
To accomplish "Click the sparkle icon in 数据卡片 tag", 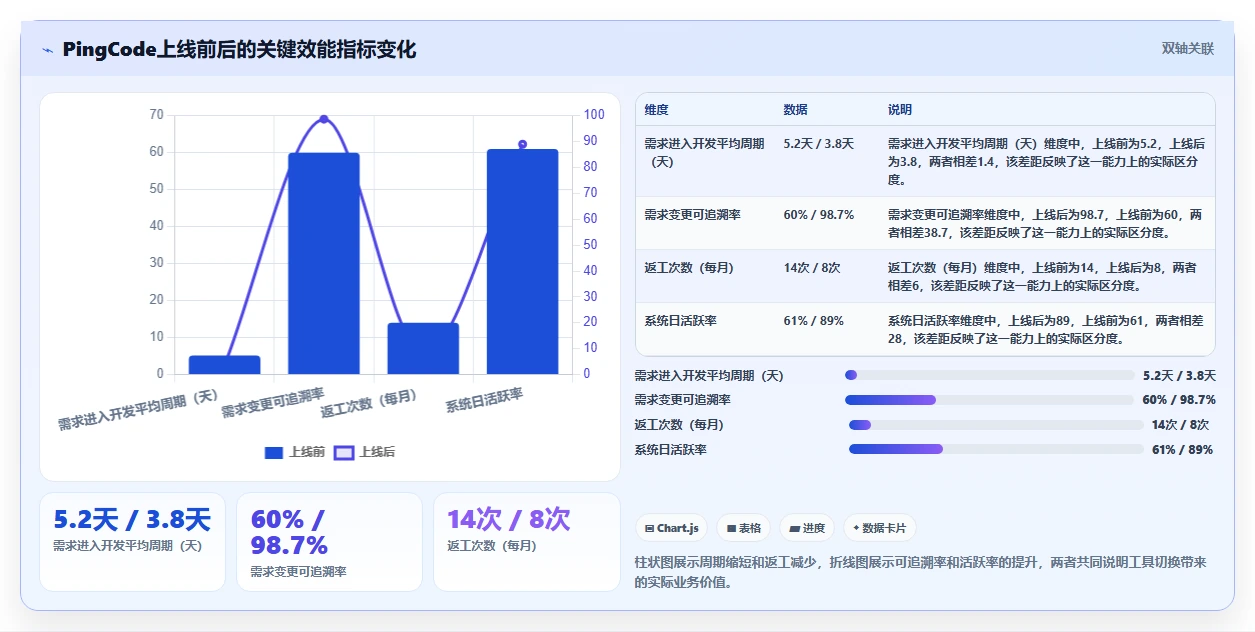I will click(x=857, y=528).
